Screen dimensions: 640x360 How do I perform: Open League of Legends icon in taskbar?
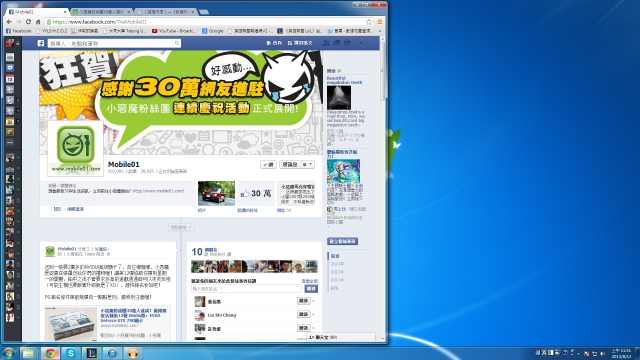(x=91, y=353)
